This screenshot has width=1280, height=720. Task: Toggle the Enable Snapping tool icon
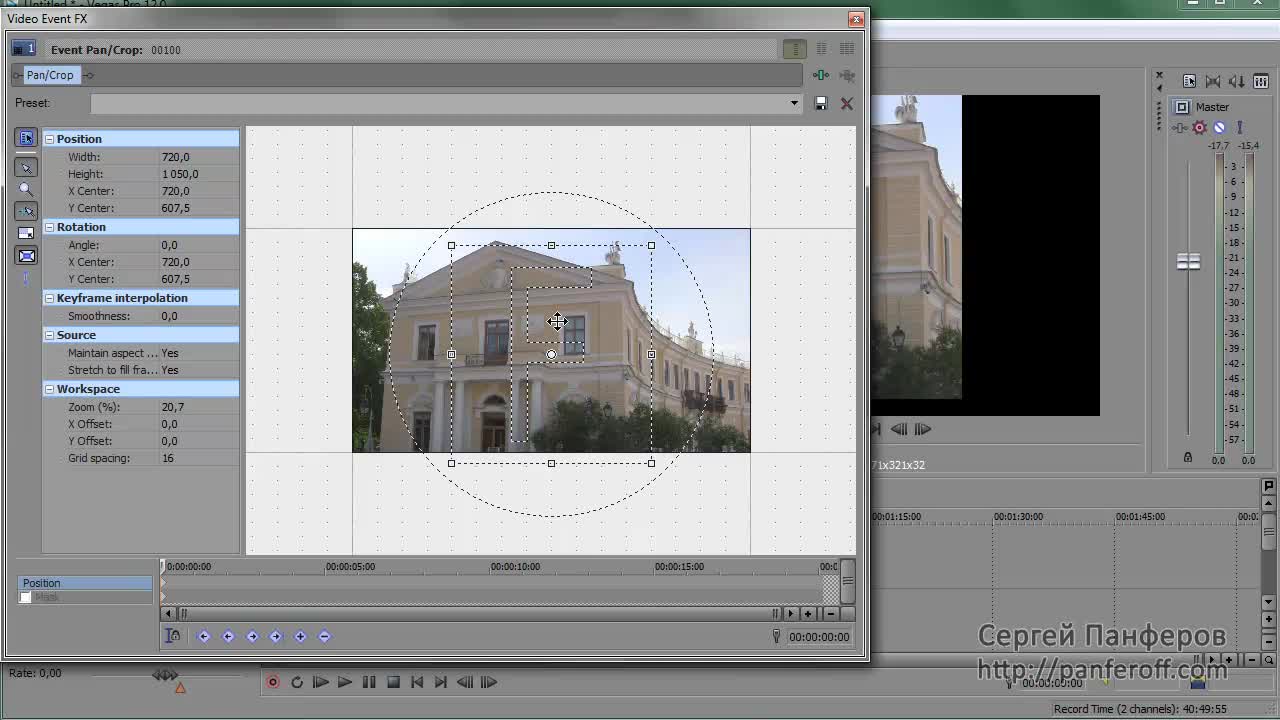26,211
